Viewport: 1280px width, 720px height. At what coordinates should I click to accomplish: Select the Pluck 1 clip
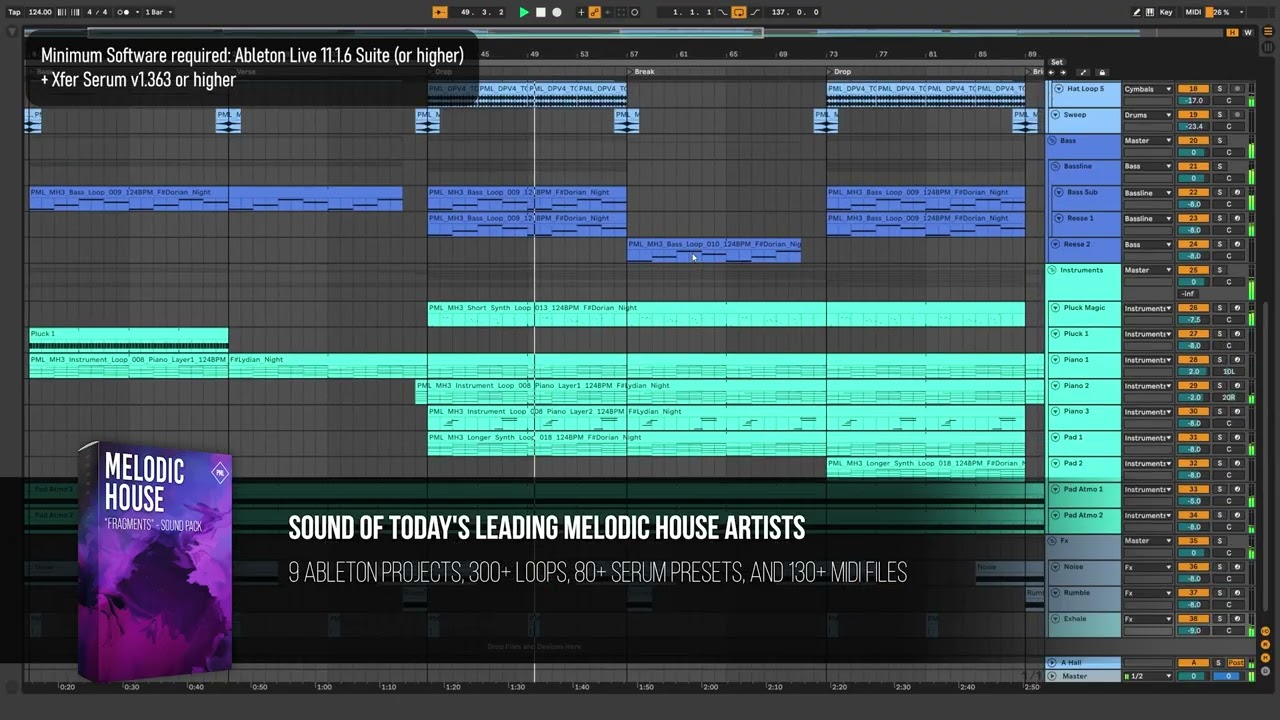[129, 339]
